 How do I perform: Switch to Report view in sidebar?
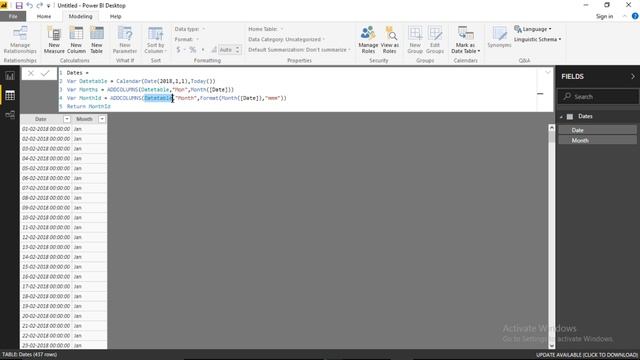pos(10,76)
